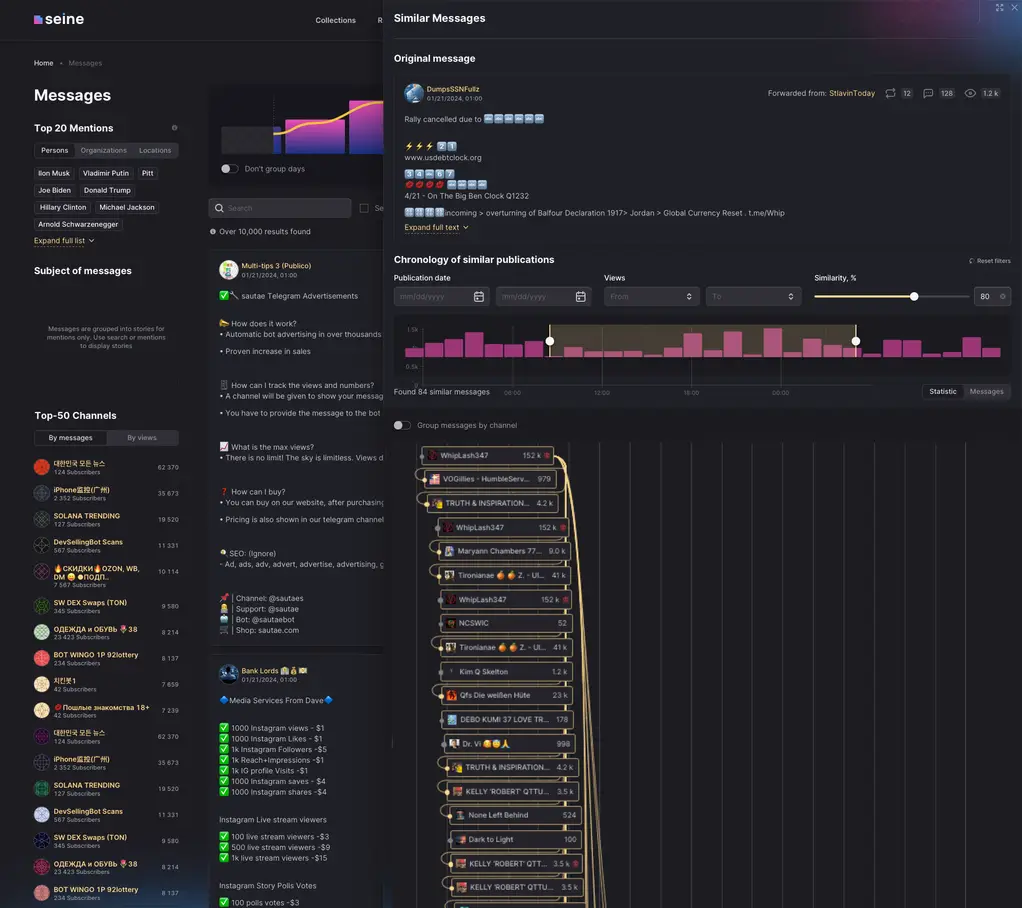Screen dimensions: 1022x908
Task: Click the Donald Trump mention tag
Action: (x=107, y=190)
